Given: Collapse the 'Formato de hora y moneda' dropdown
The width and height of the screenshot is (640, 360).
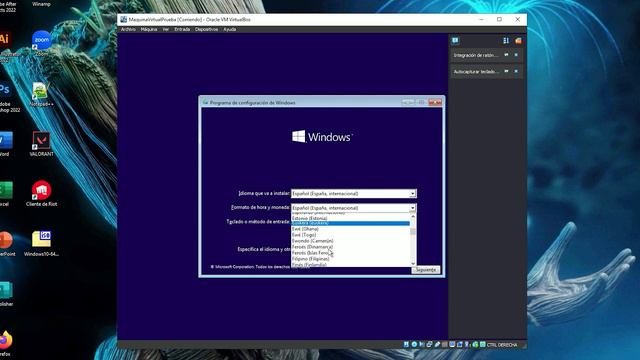Looking at the screenshot, I should pos(413,208).
